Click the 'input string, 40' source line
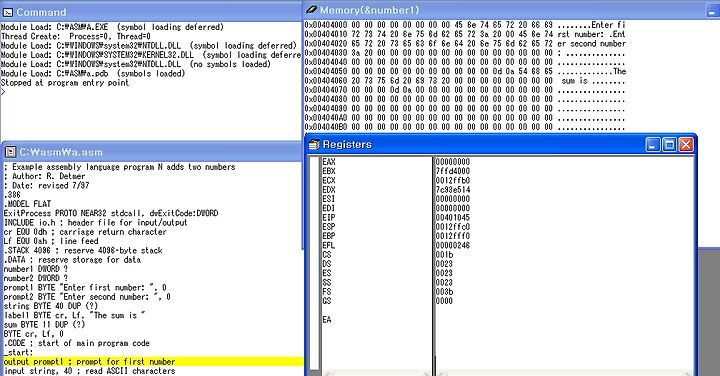Viewport: 720px width, 376px height. coord(90,371)
